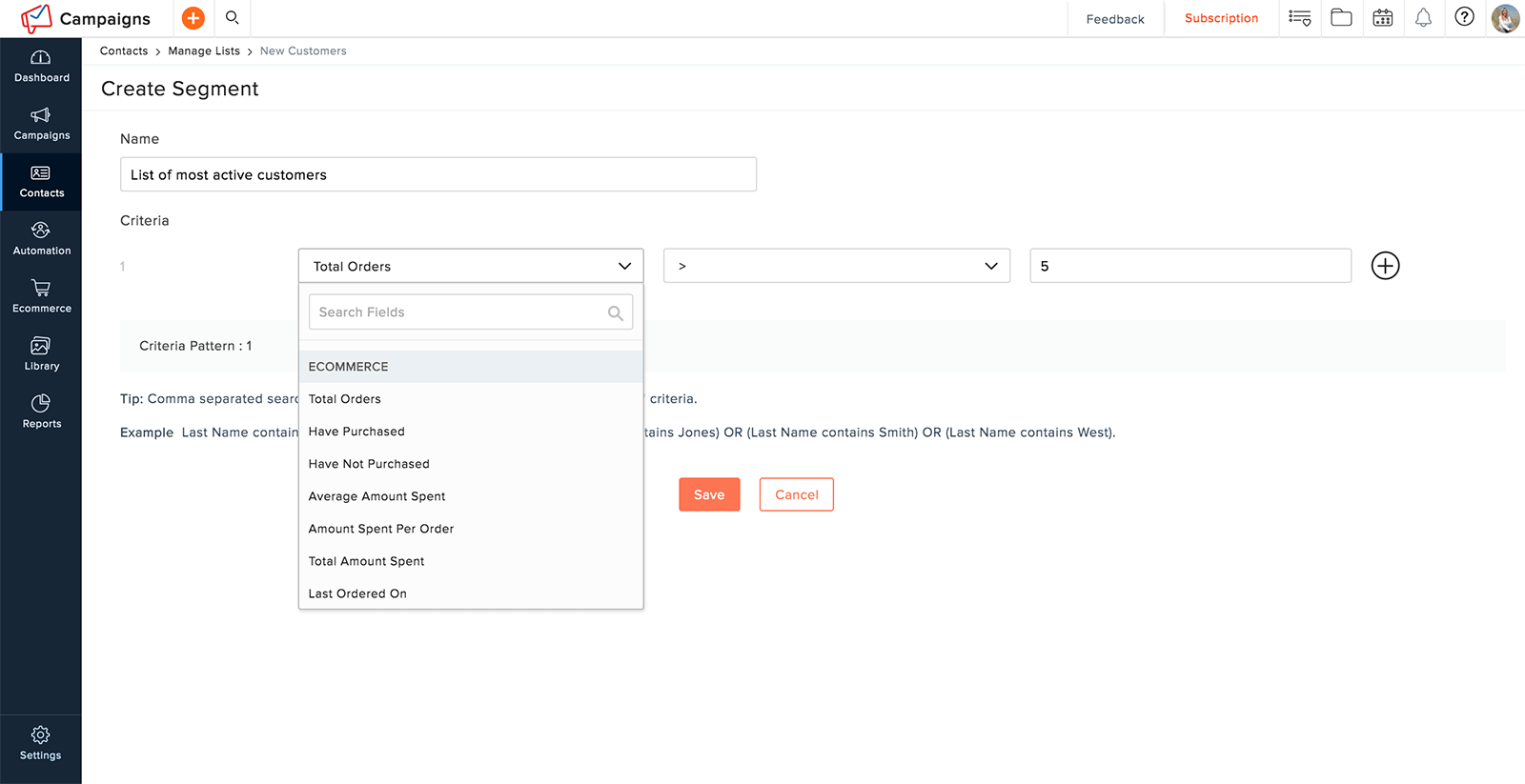Select Have Purchased from field list
This screenshot has height=784, width=1525.
(356, 432)
